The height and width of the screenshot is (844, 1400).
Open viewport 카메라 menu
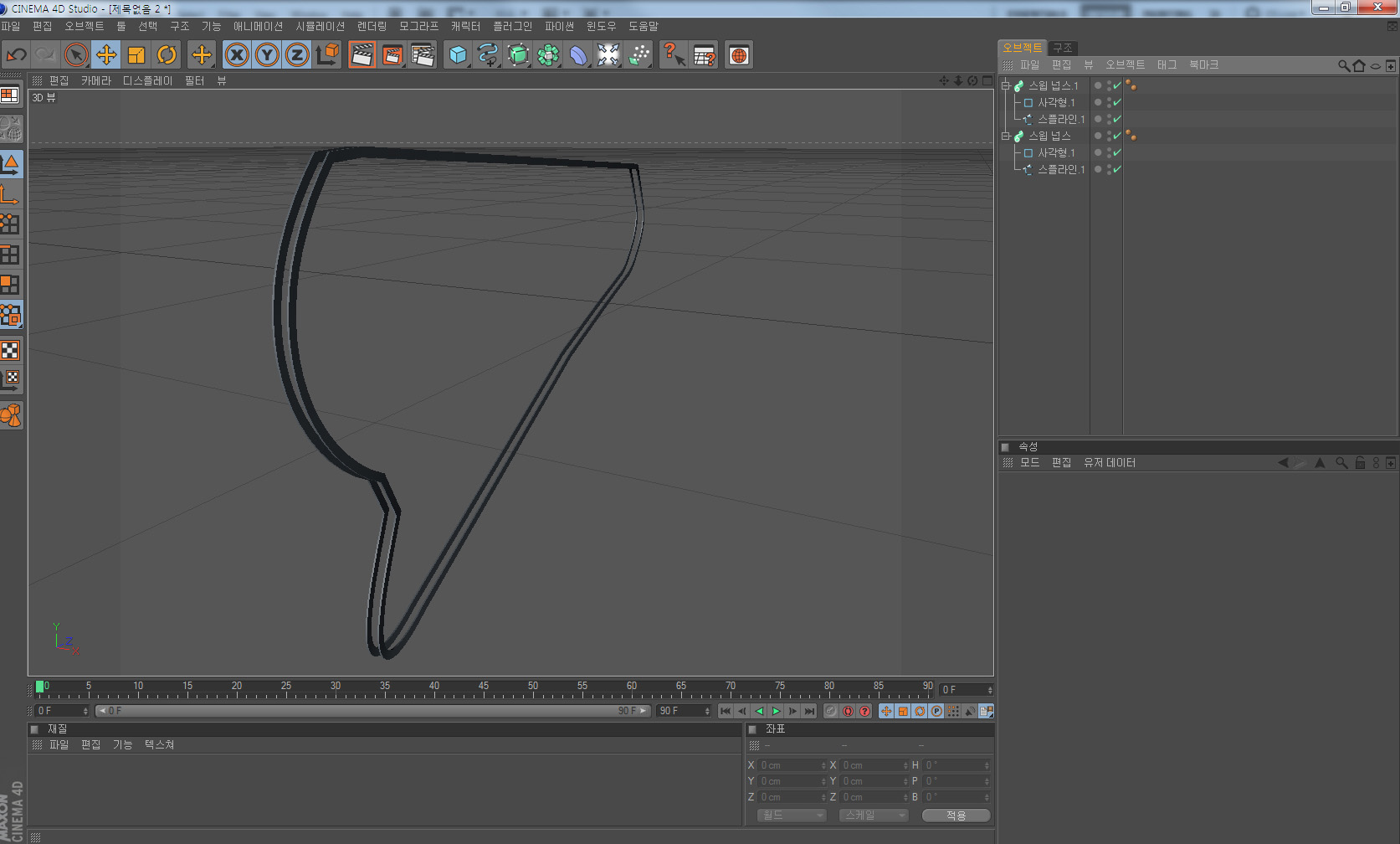[x=96, y=80]
